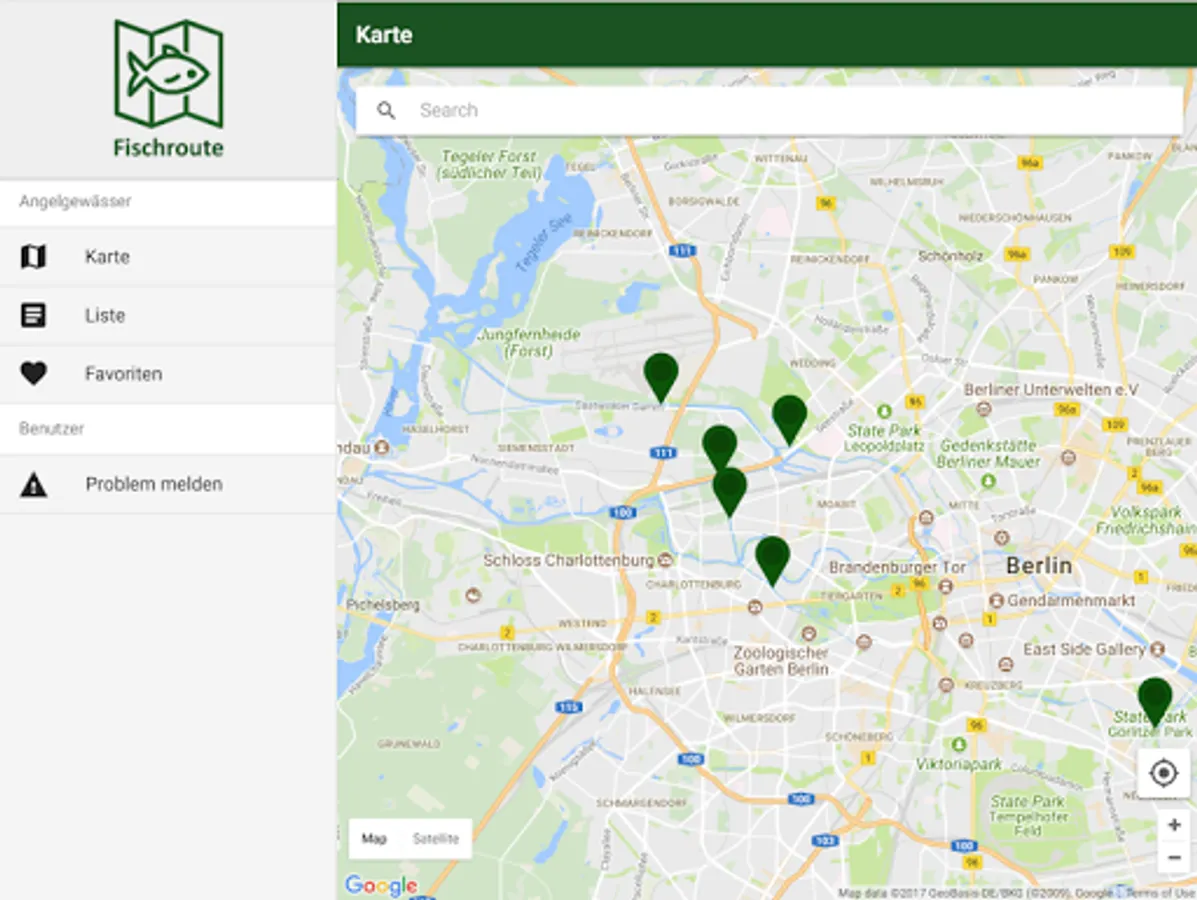Click the my location crosshair button
This screenshot has width=1197, height=900.
coord(1163,773)
